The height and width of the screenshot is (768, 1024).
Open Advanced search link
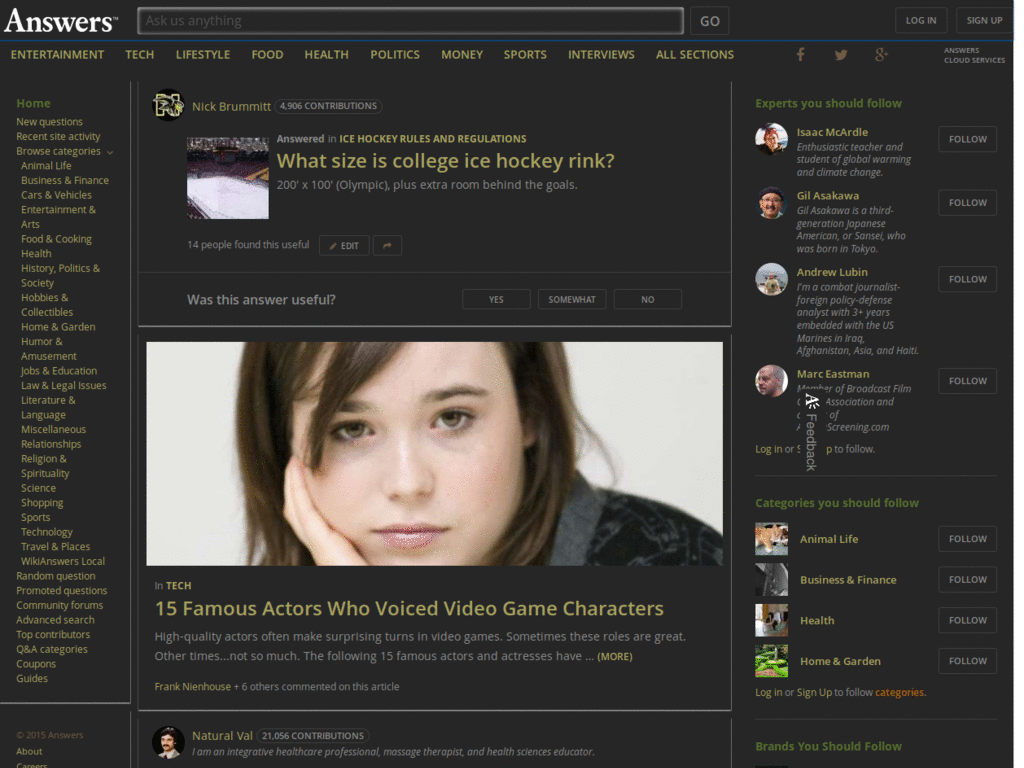point(56,620)
